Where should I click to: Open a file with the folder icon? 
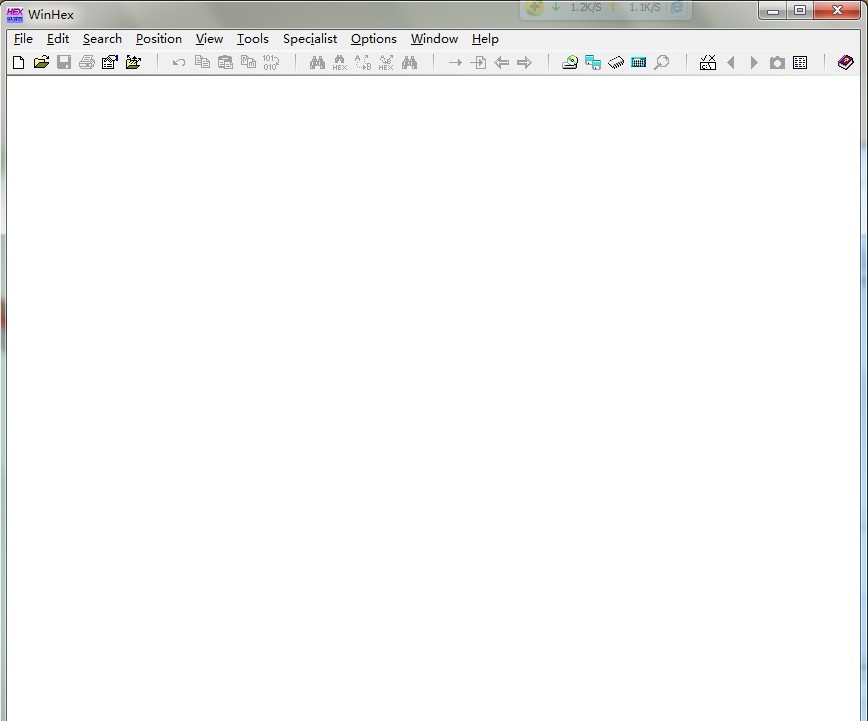pyautogui.click(x=41, y=62)
